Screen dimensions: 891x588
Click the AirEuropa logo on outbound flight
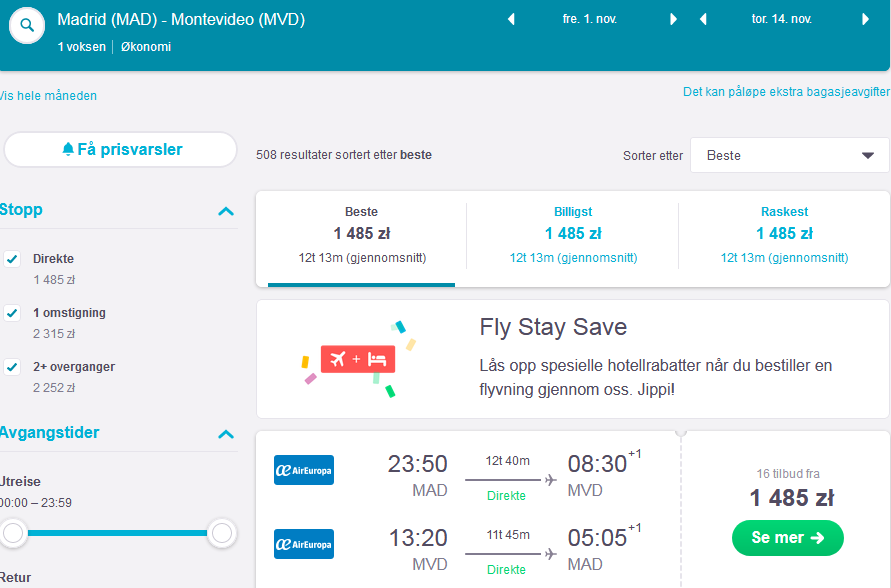(304, 470)
